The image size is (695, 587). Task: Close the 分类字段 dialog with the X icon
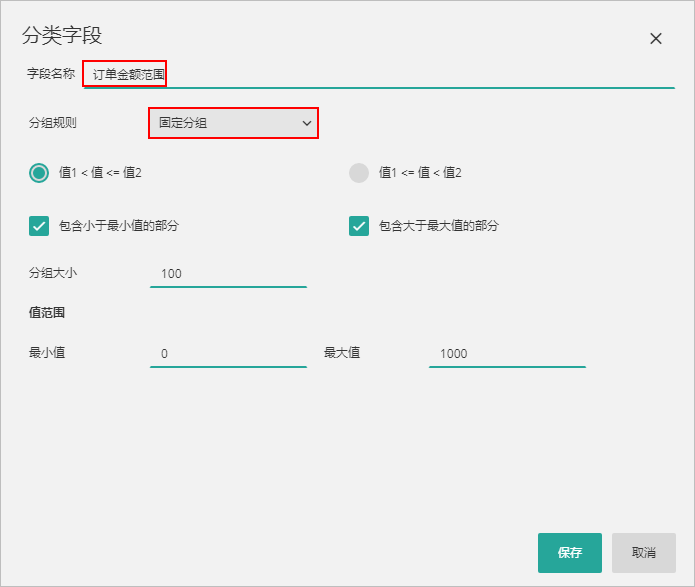coord(656,39)
